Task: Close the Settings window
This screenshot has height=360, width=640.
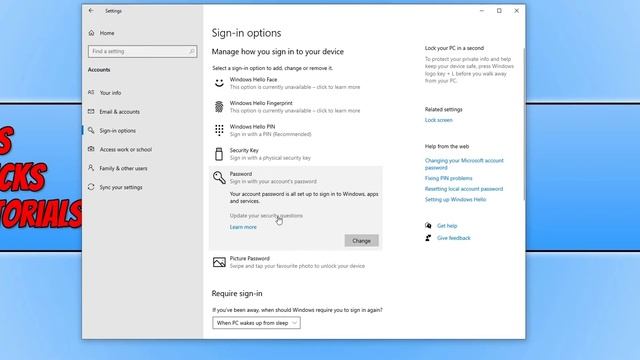Action: (516, 11)
